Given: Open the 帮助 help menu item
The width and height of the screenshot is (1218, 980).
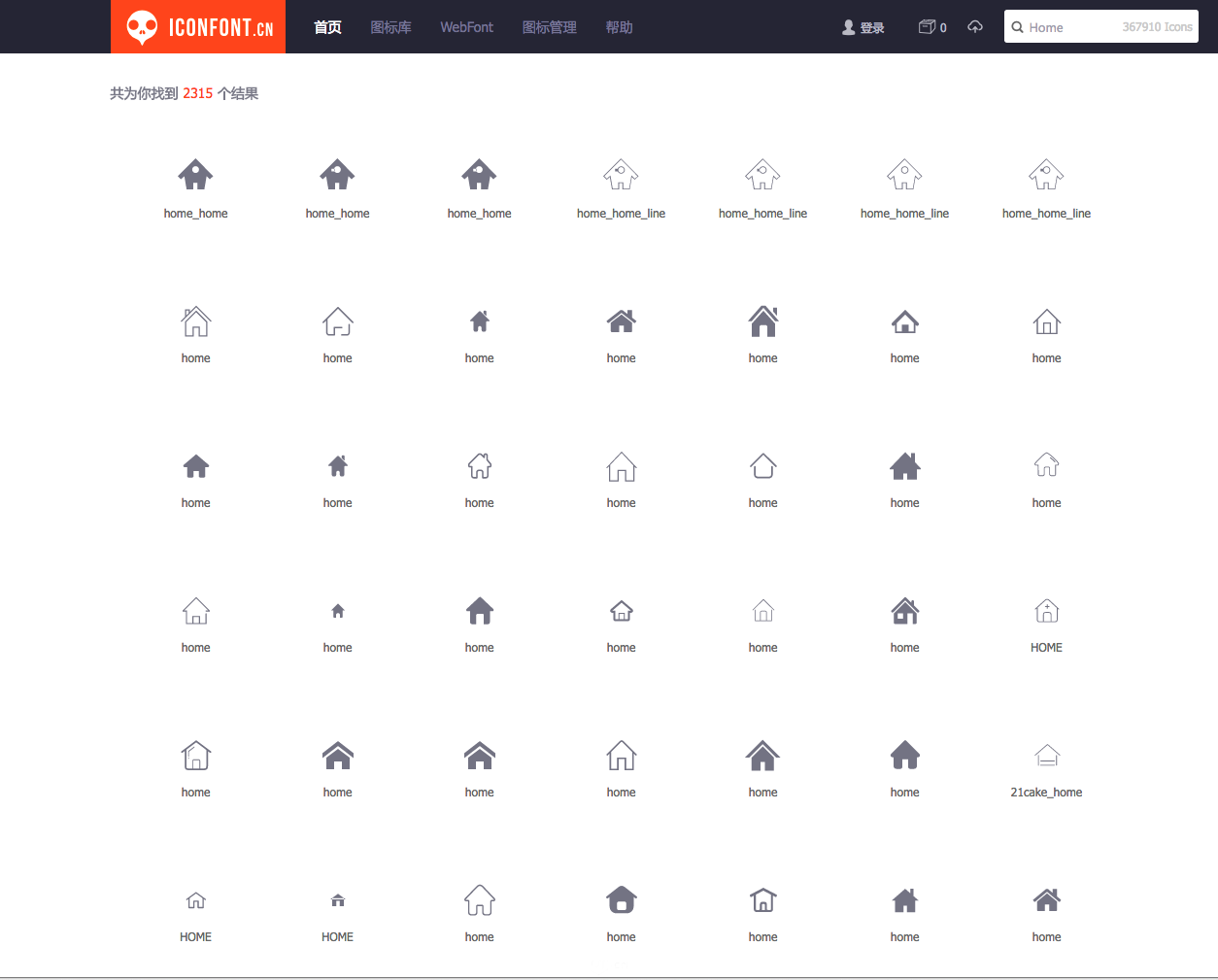Looking at the screenshot, I should click(619, 27).
